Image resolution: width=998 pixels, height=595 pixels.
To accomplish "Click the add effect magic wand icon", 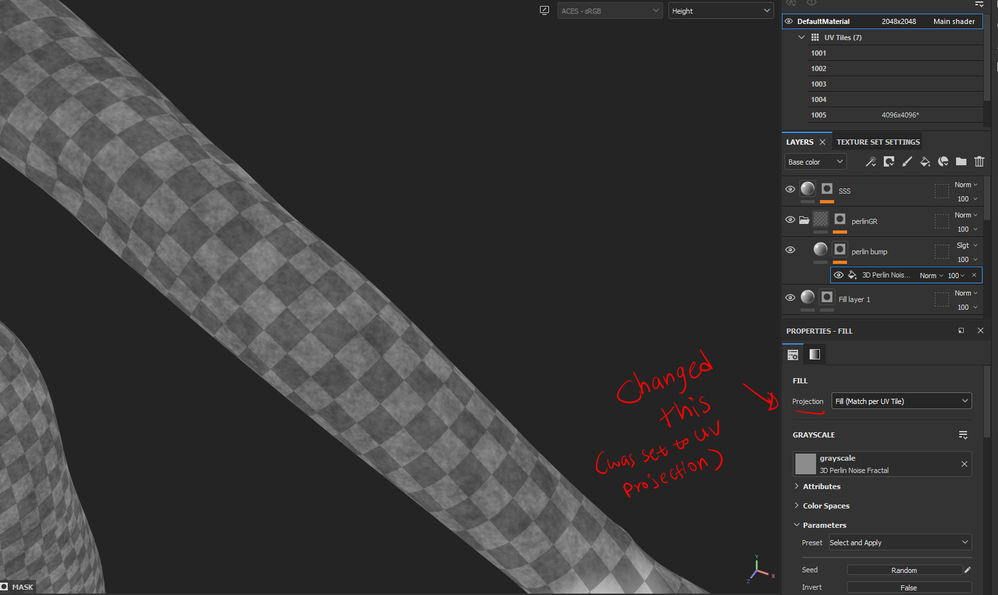I will pos(870,162).
